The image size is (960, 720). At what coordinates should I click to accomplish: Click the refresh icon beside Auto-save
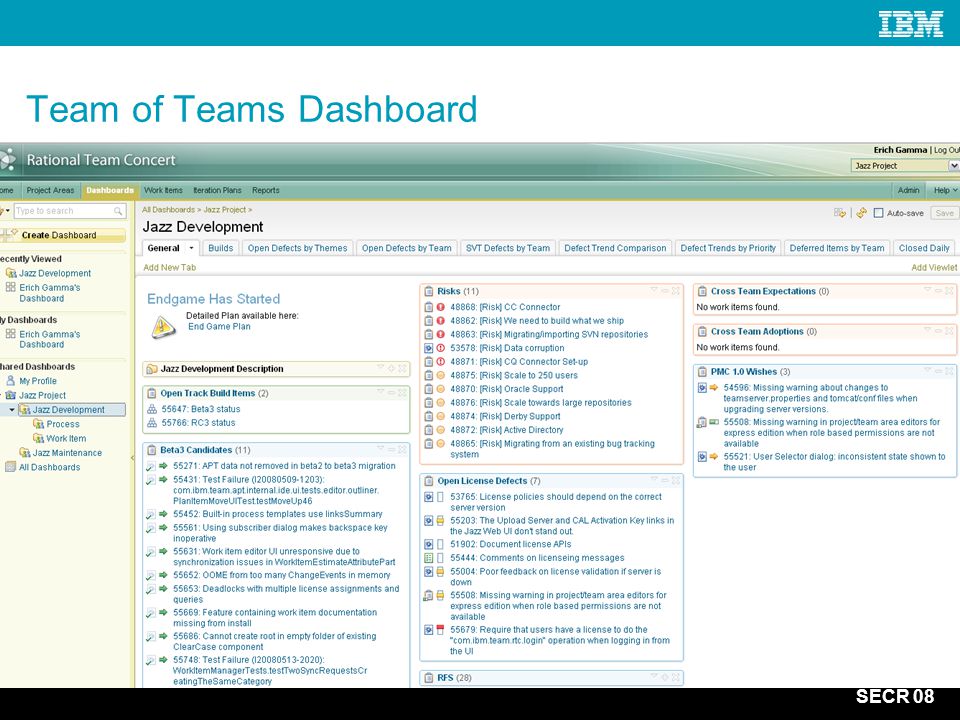point(861,213)
